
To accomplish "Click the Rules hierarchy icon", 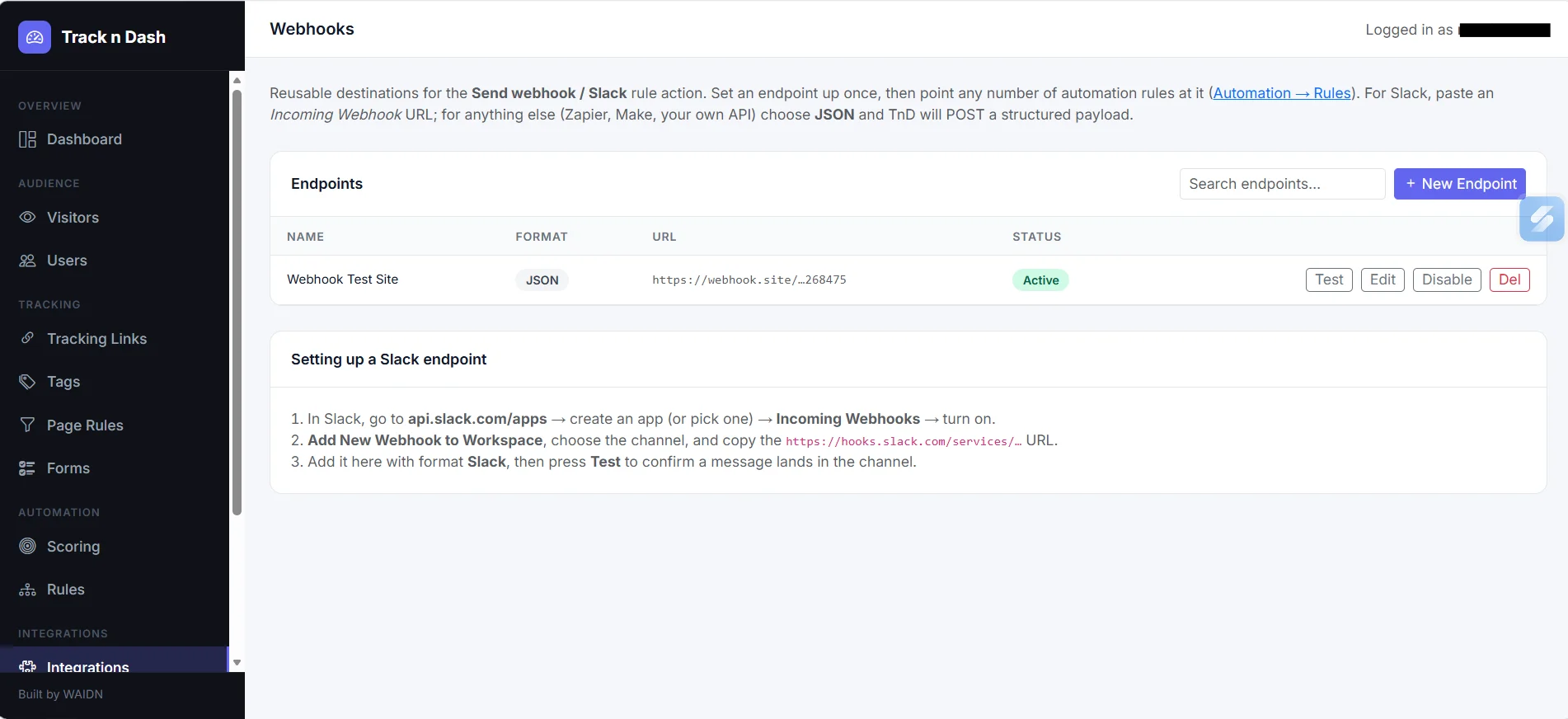I will [27, 590].
